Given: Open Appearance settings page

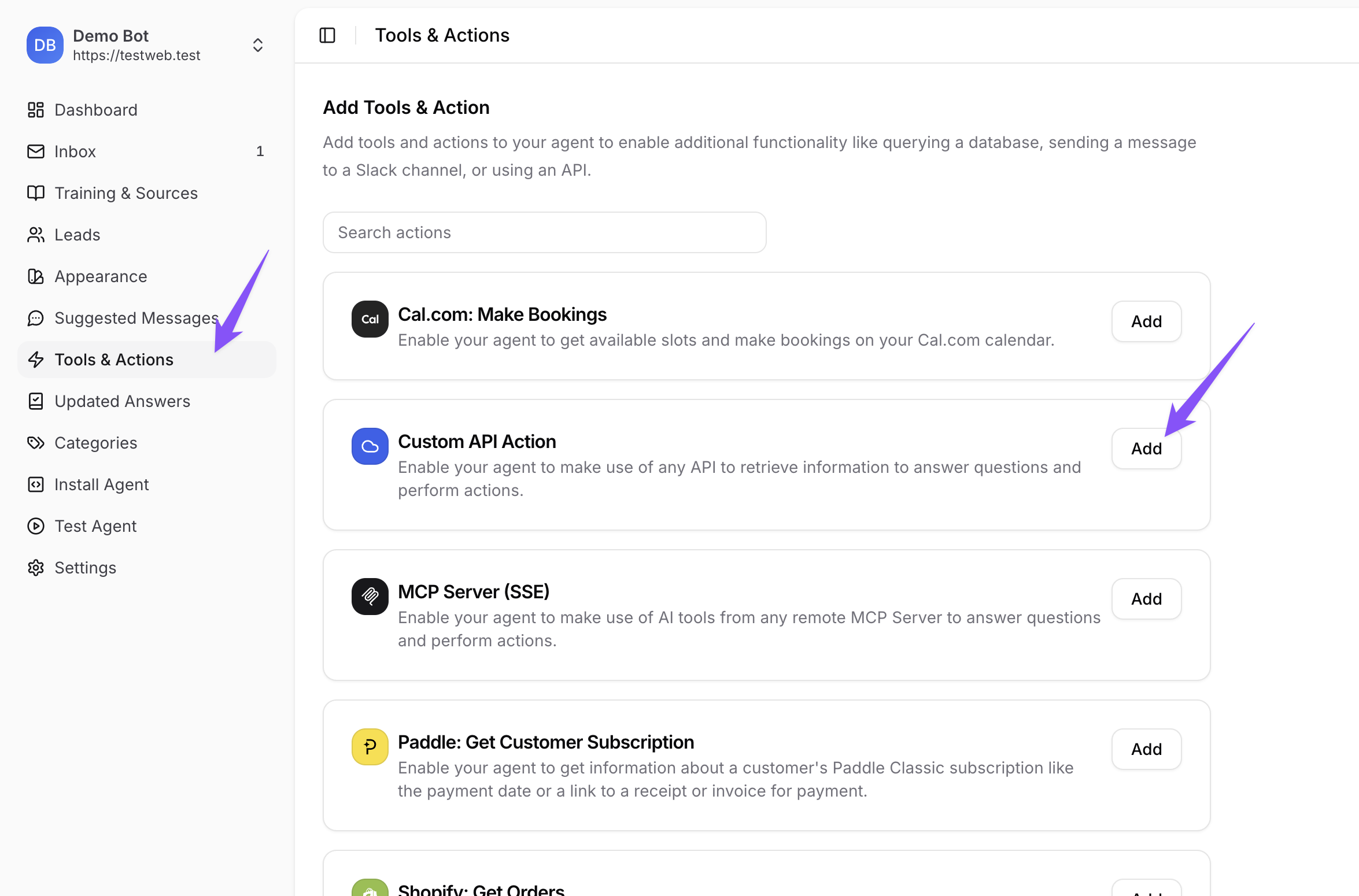Looking at the screenshot, I should [x=101, y=276].
